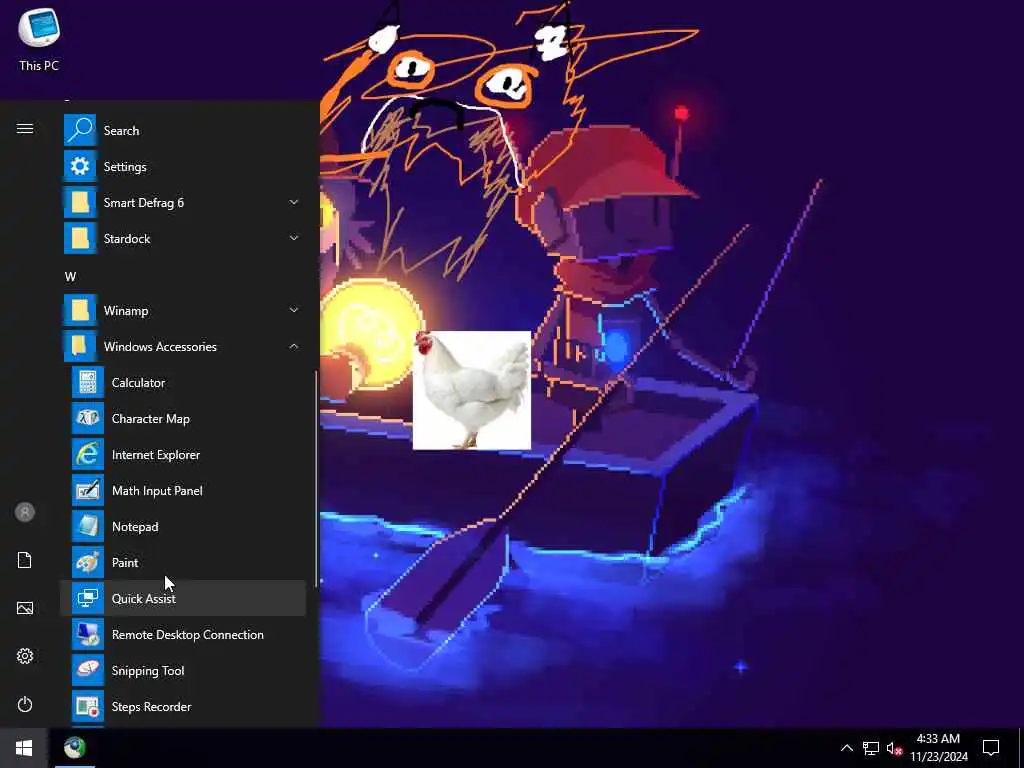
Task: Click the muted volume icon in tray
Action: 894,748
